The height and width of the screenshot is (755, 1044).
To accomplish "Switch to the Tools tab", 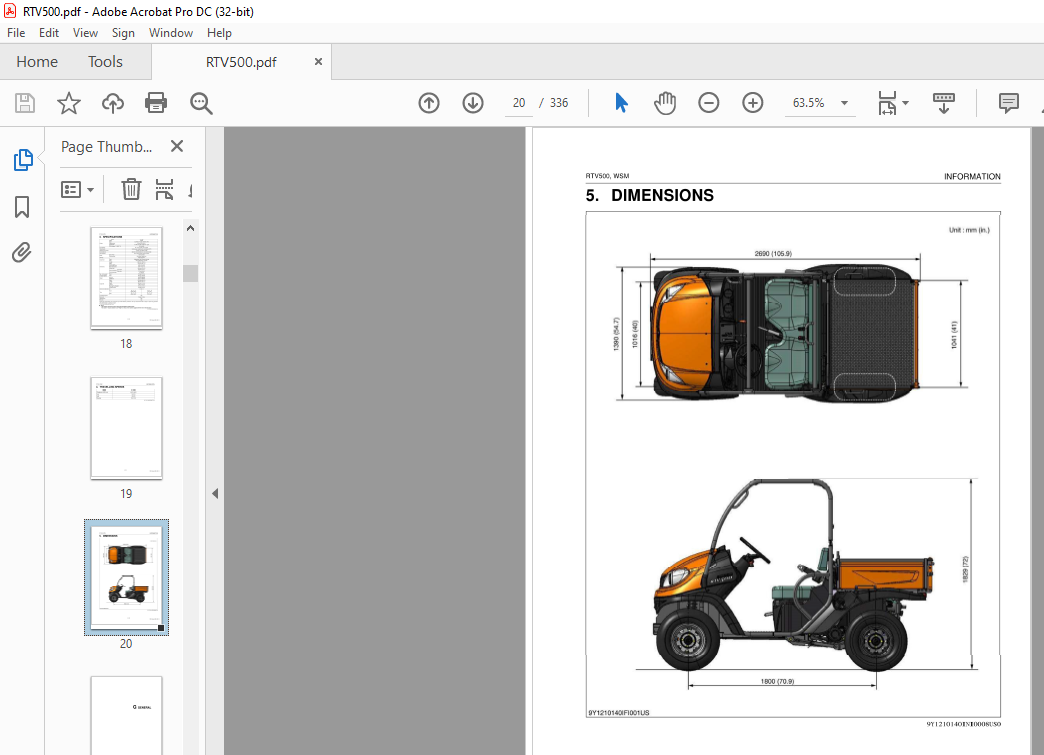I will coord(105,62).
